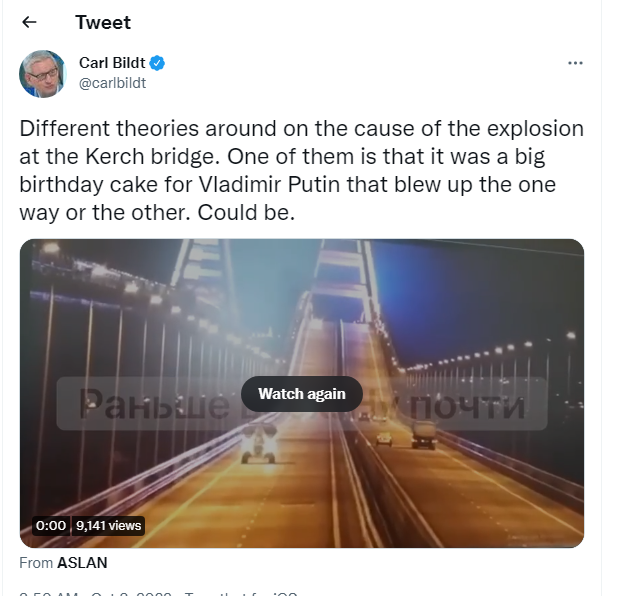Open the three-dot more options menu
Viewport: 630px width, 596px height.
[x=575, y=63]
